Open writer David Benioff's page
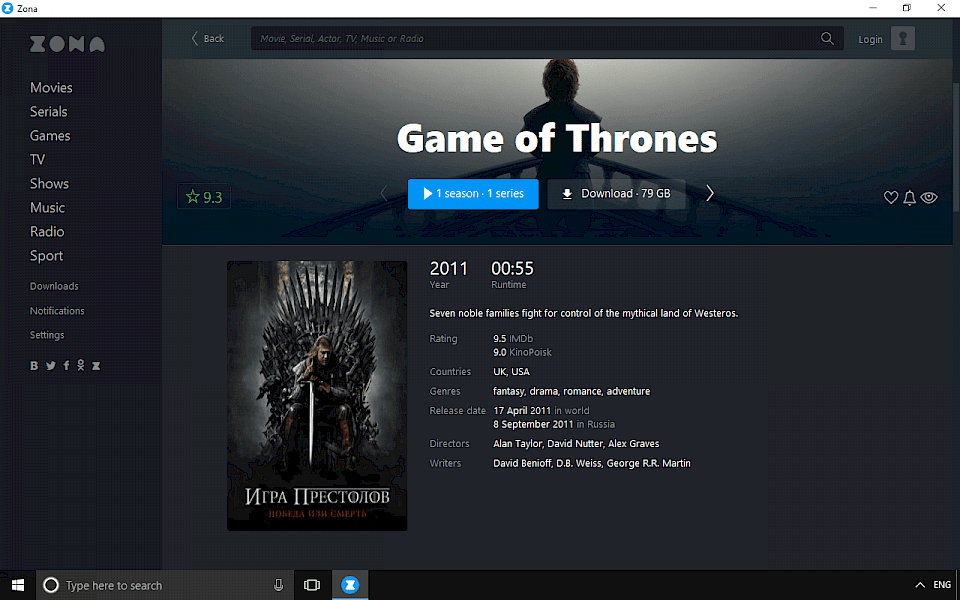Screen dimensions: 960x600 (x=523, y=463)
